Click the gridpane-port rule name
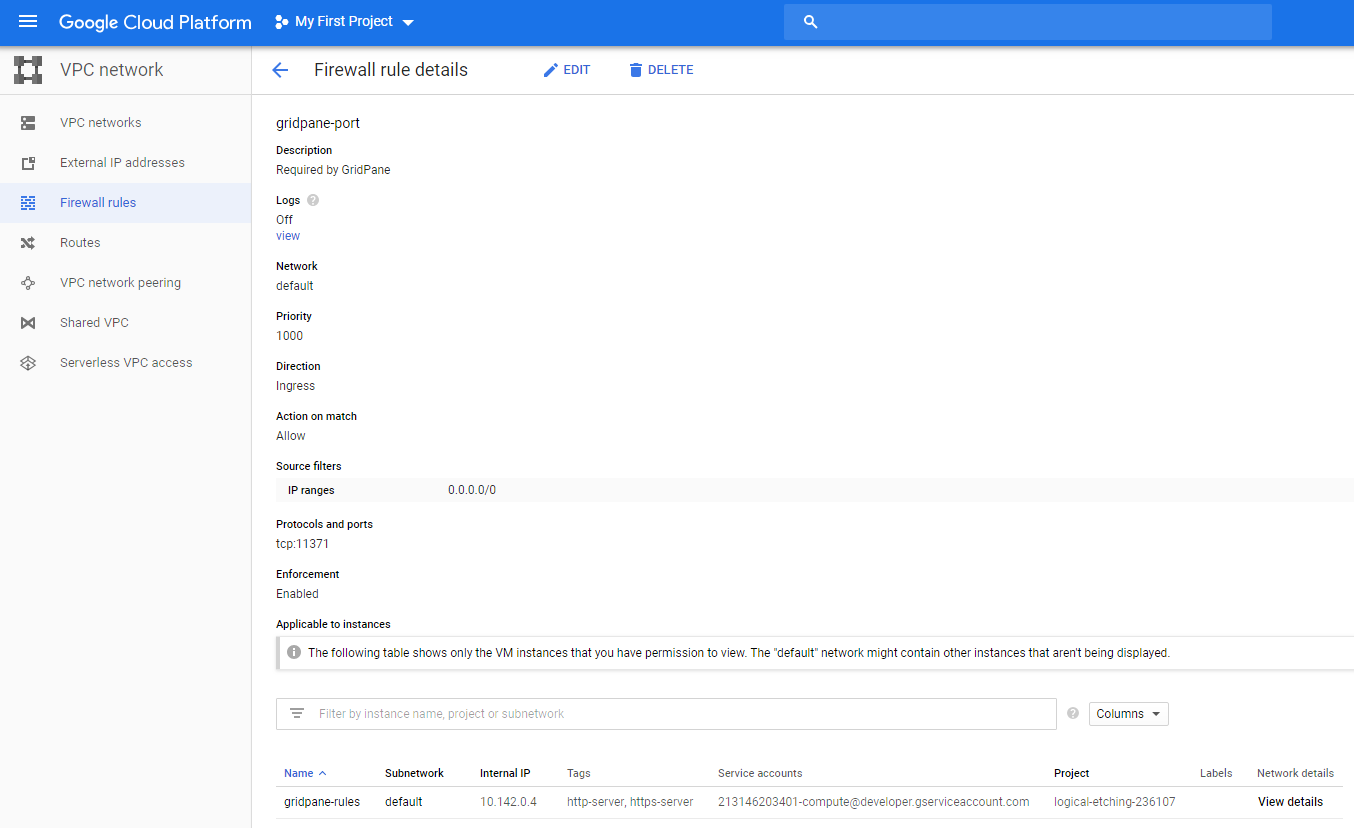Image resolution: width=1354 pixels, height=828 pixels. coord(318,124)
